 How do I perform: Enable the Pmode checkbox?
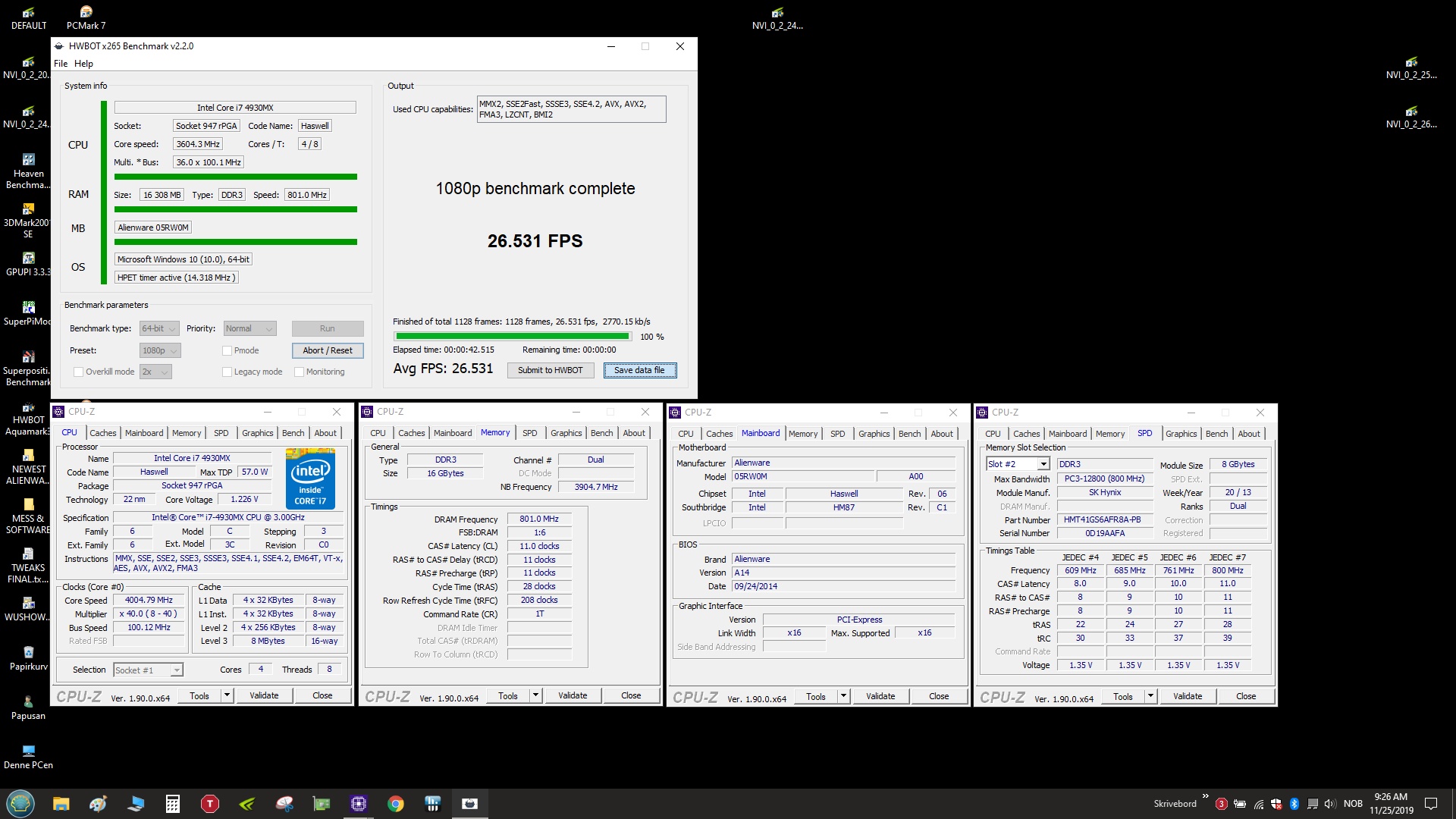[x=227, y=350]
